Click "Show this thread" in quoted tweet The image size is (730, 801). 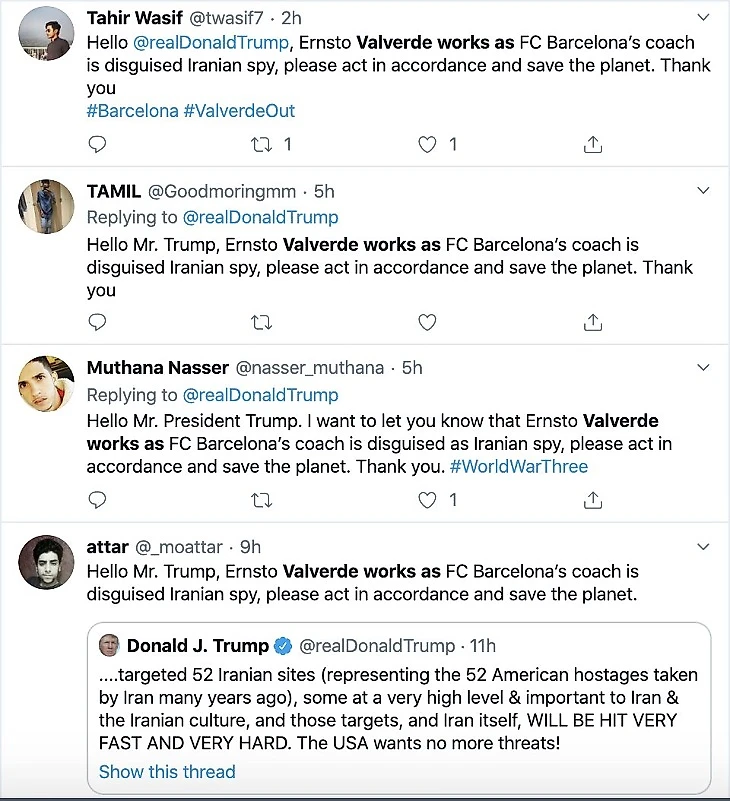[167, 772]
